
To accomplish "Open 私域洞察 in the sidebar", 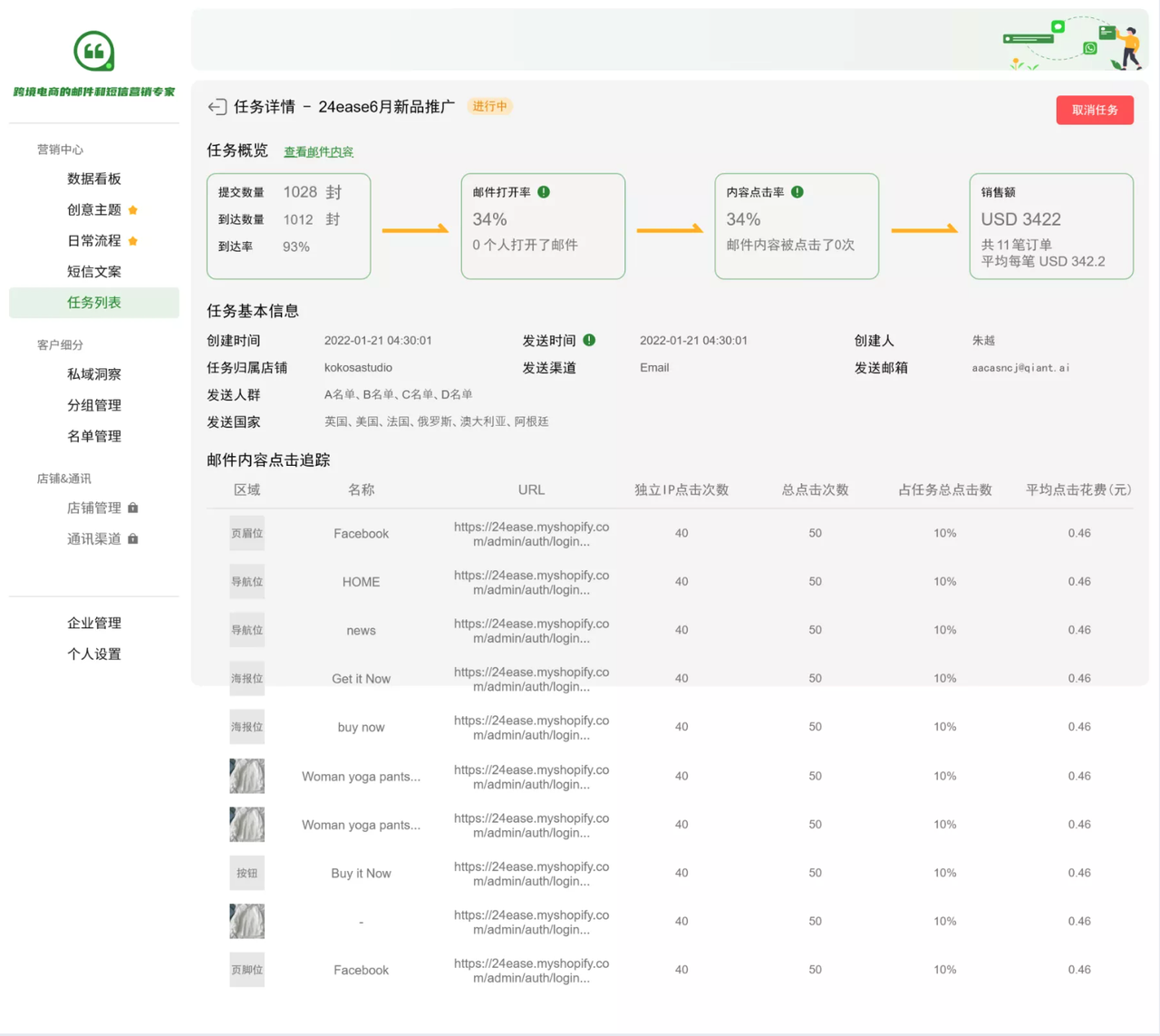I will coord(94,374).
